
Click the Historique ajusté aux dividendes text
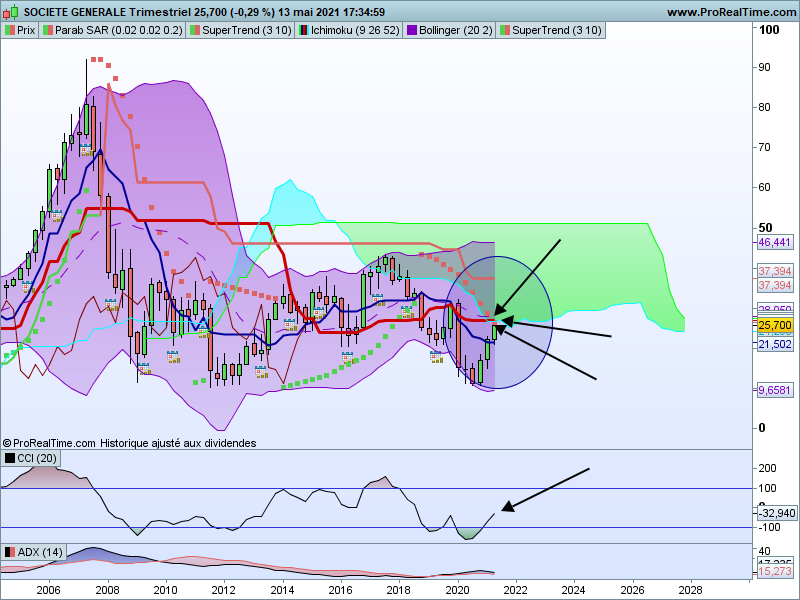click(178, 443)
